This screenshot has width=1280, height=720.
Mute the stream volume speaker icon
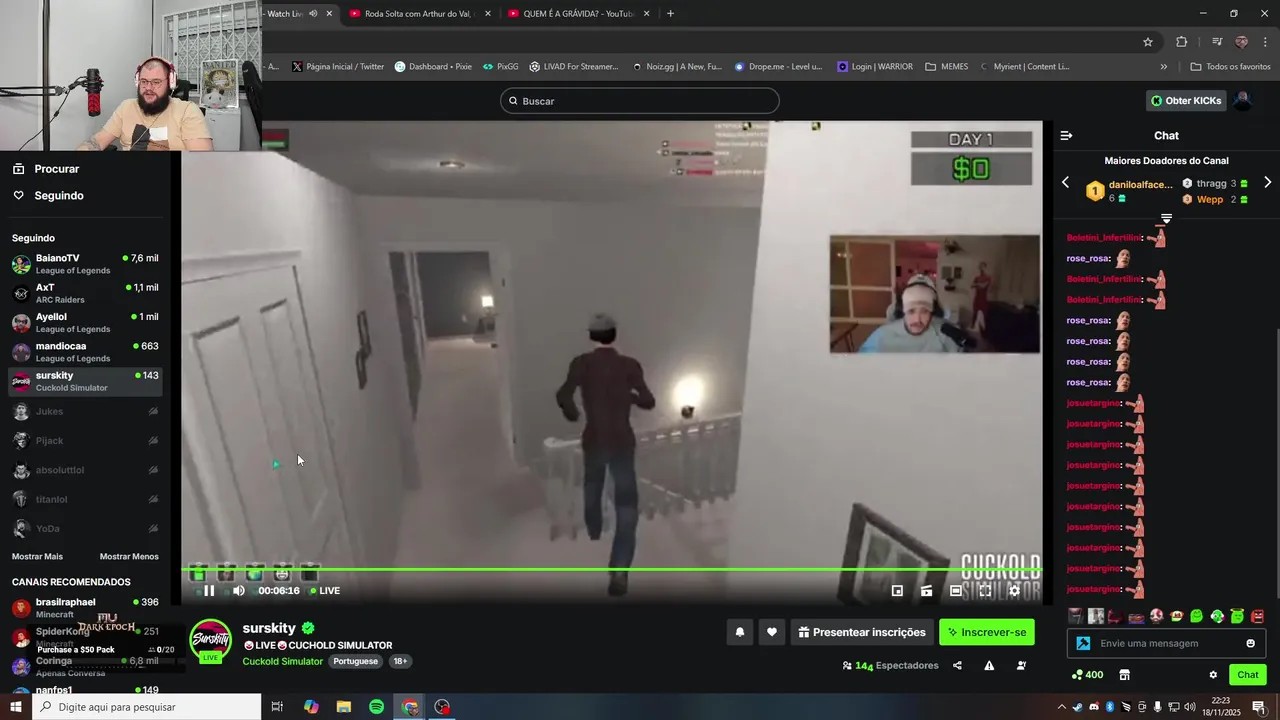point(238,591)
